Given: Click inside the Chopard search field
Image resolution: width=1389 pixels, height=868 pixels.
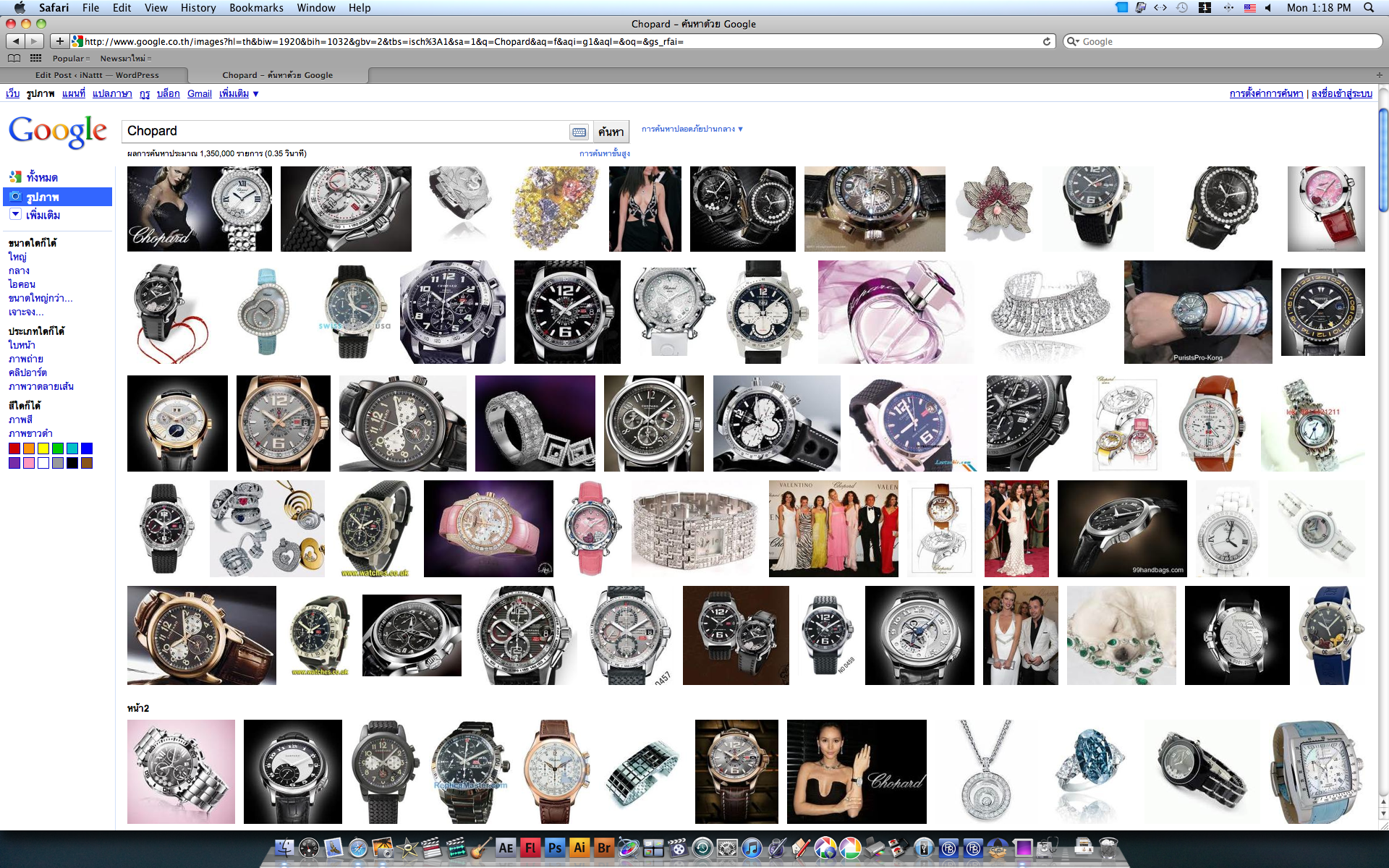Looking at the screenshot, I should pos(347,131).
